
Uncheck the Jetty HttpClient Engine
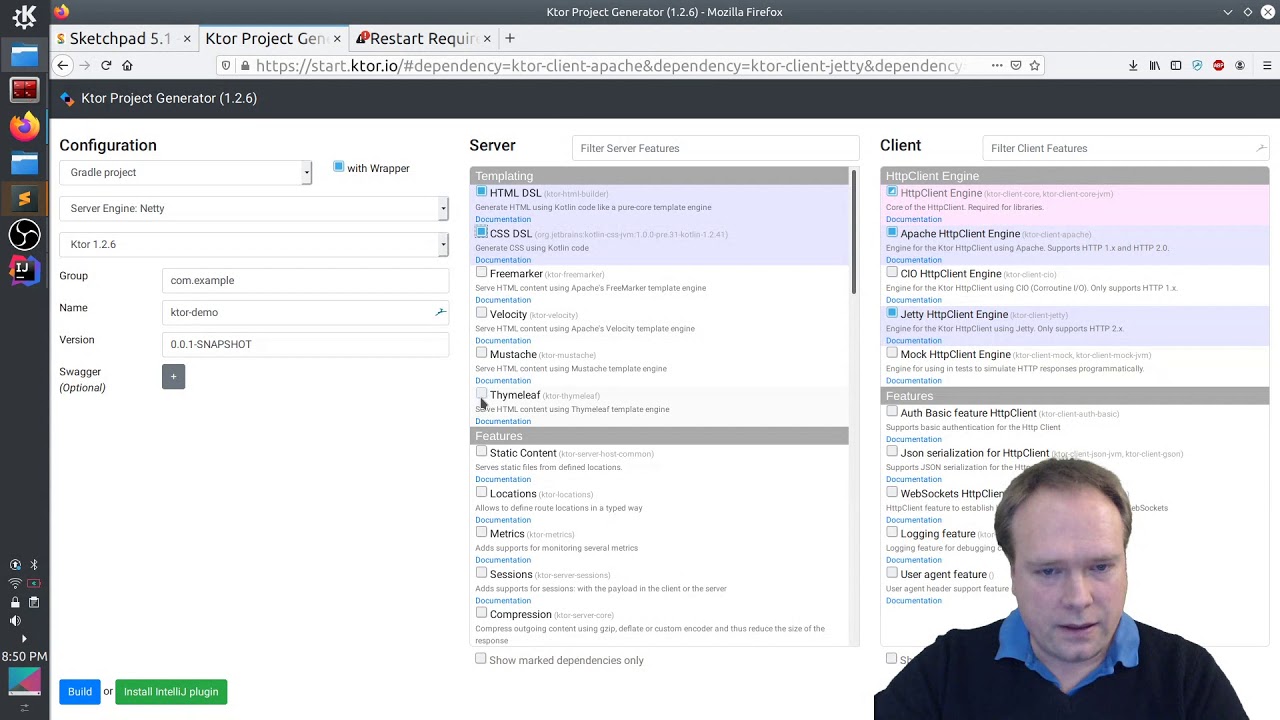click(x=892, y=313)
